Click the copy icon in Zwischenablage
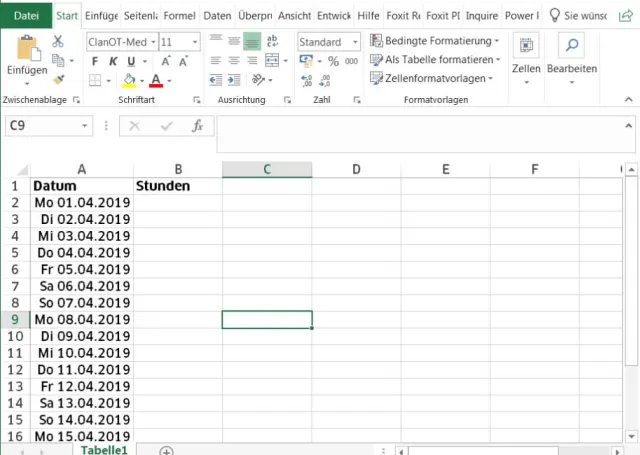The image size is (640, 455). (x=58, y=61)
